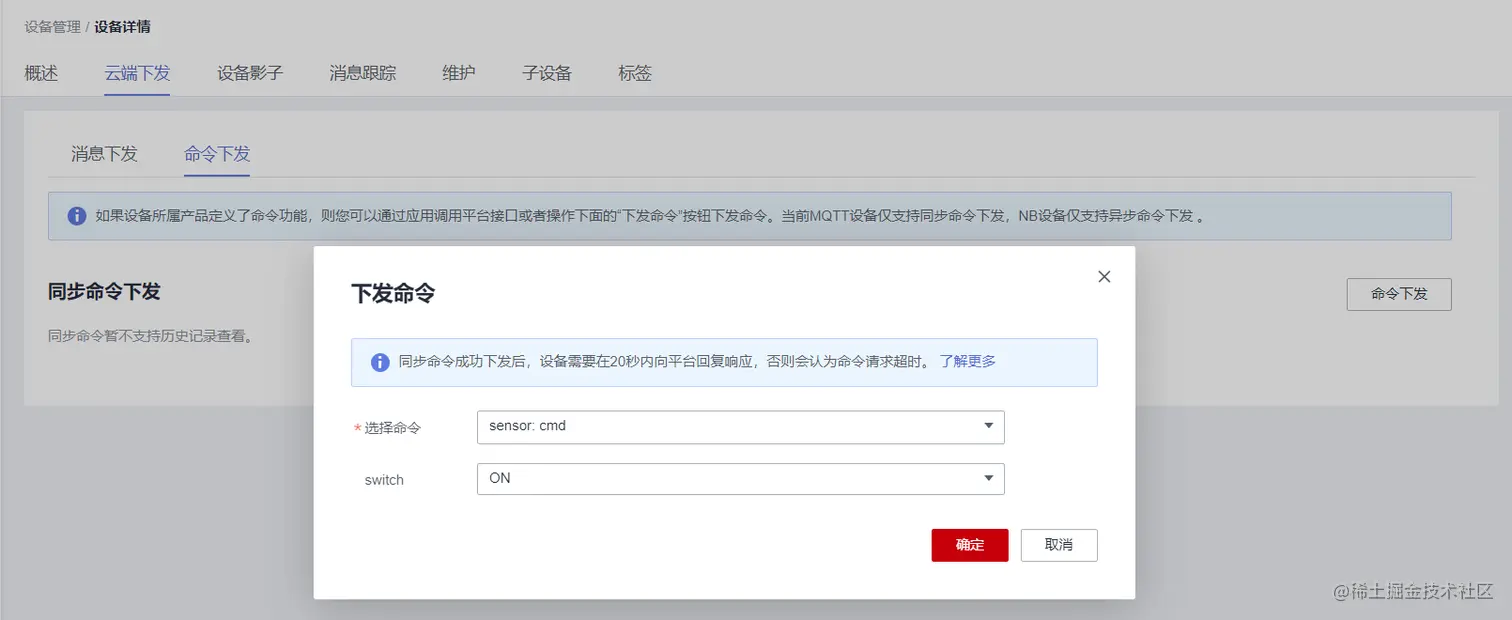Click the info icon in page banner
The image size is (1512, 620).
tap(77, 216)
